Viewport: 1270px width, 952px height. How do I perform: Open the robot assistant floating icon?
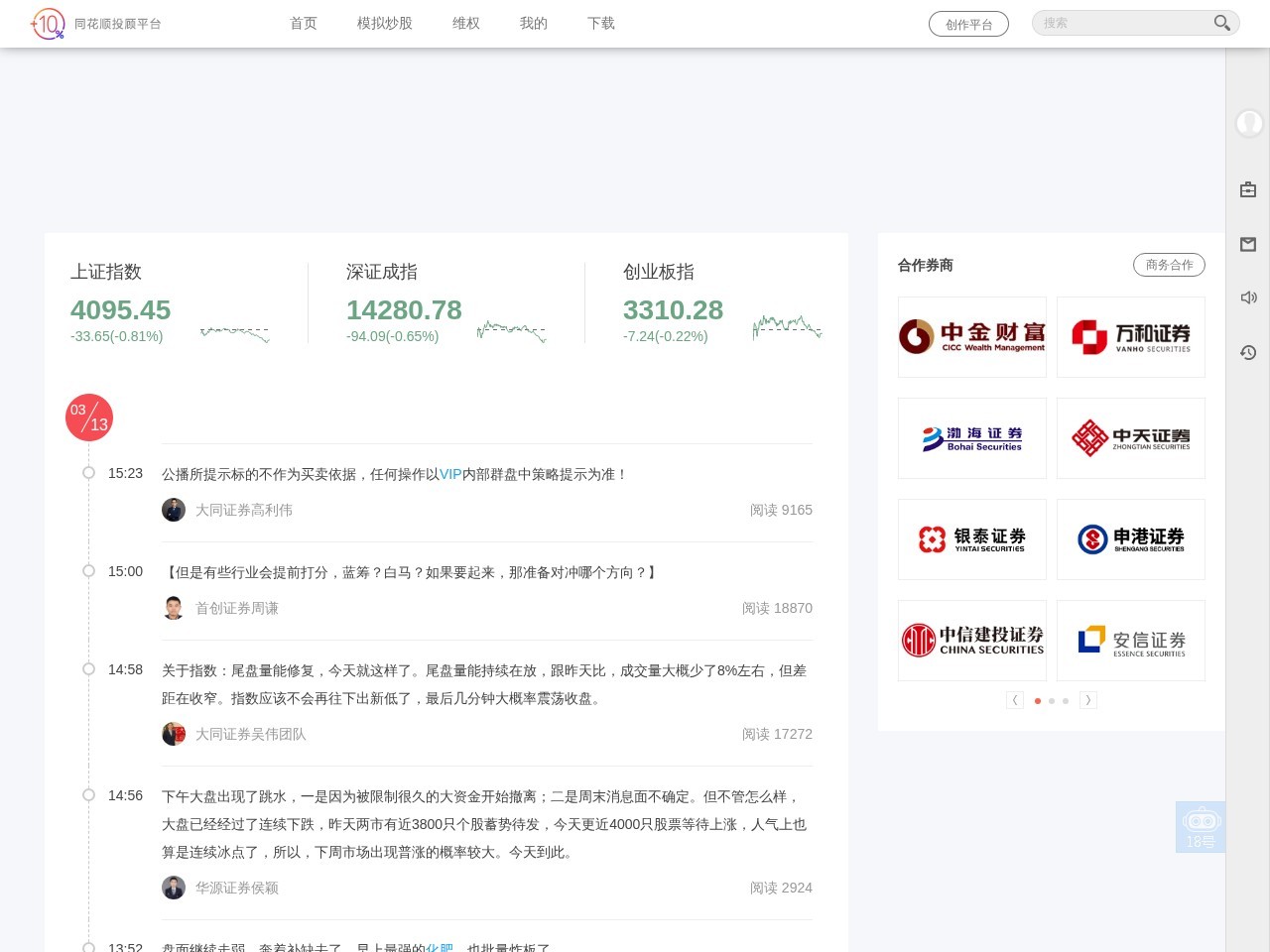tap(1201, 826)
